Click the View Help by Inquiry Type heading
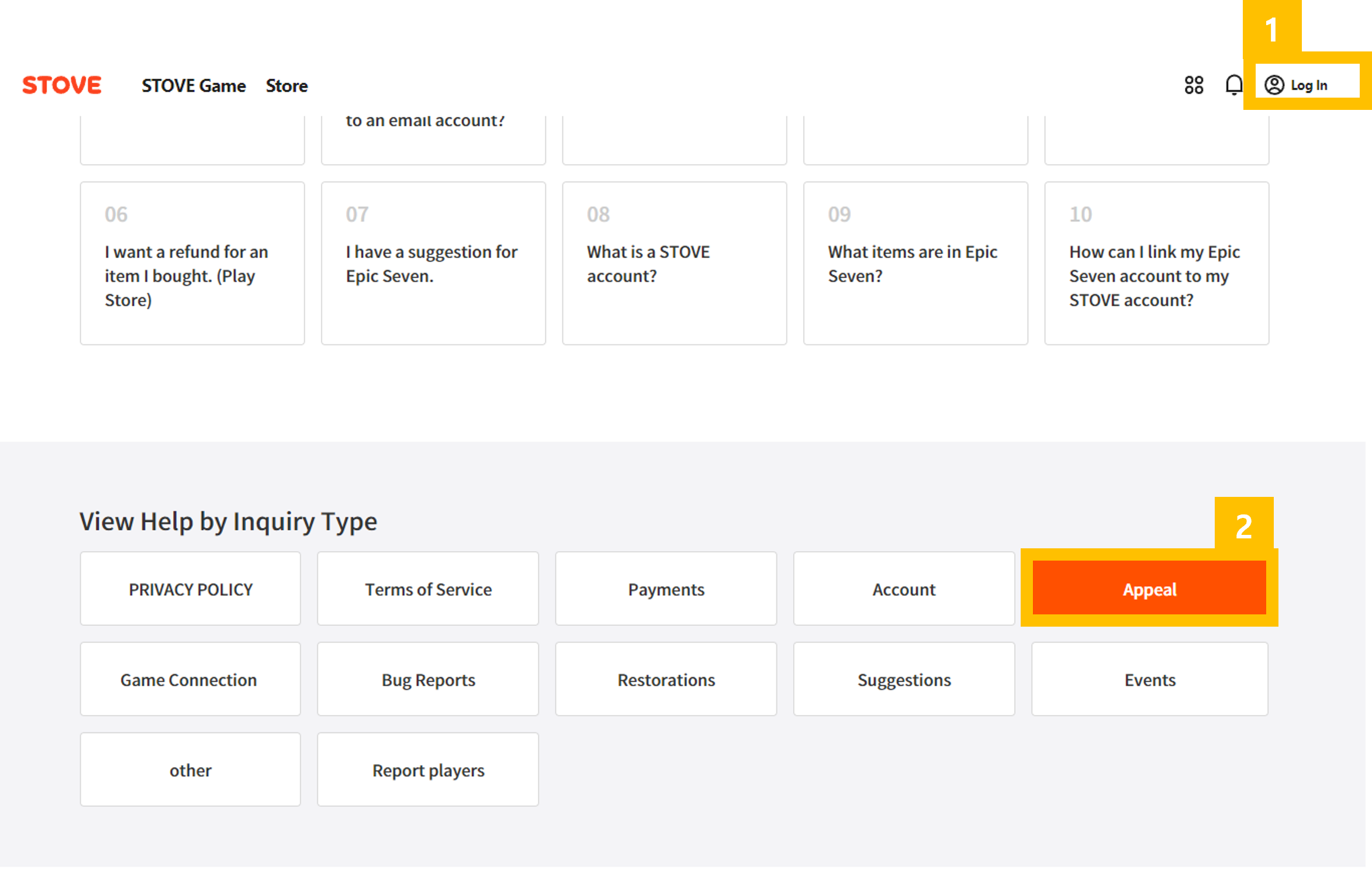This screenshot has height=871, width=1372. 228,521
